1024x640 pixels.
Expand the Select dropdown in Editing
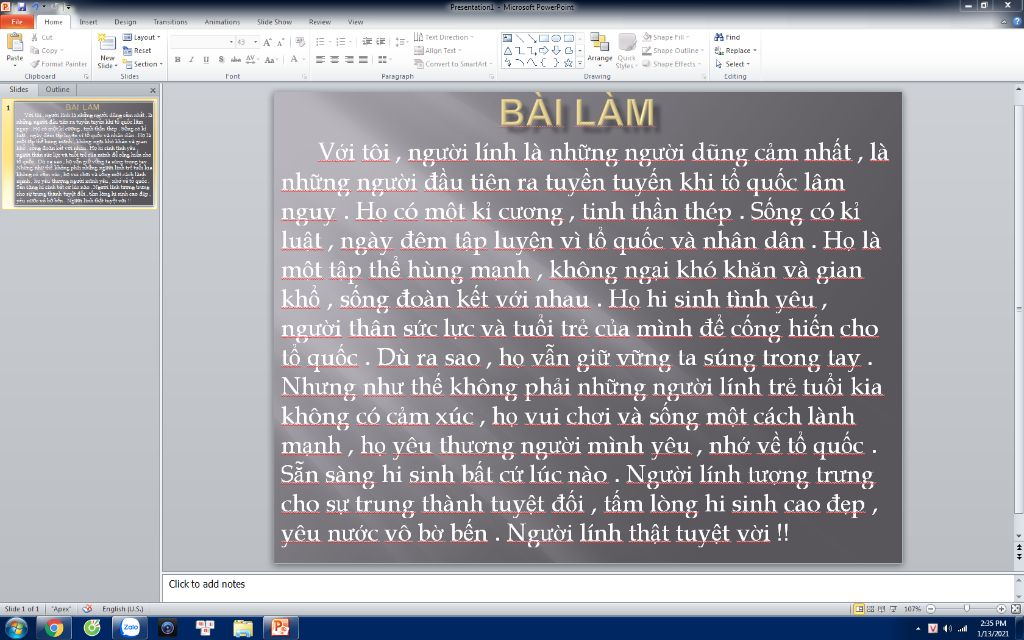(735, 64)
